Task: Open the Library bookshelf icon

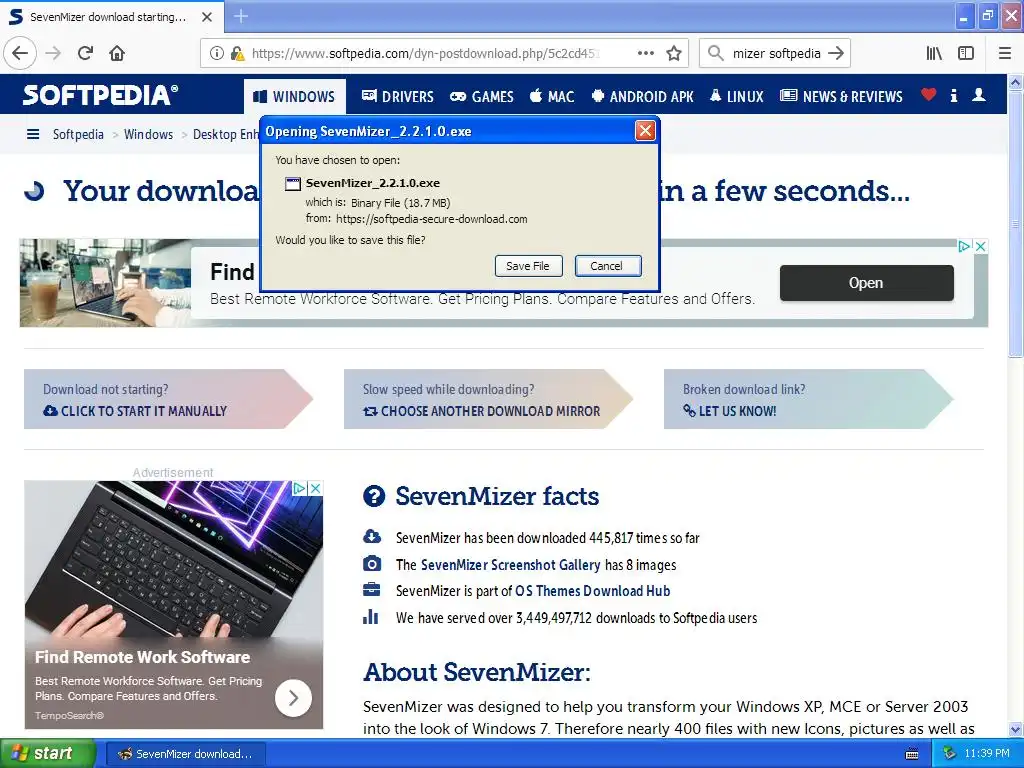Action: point(934,53)
